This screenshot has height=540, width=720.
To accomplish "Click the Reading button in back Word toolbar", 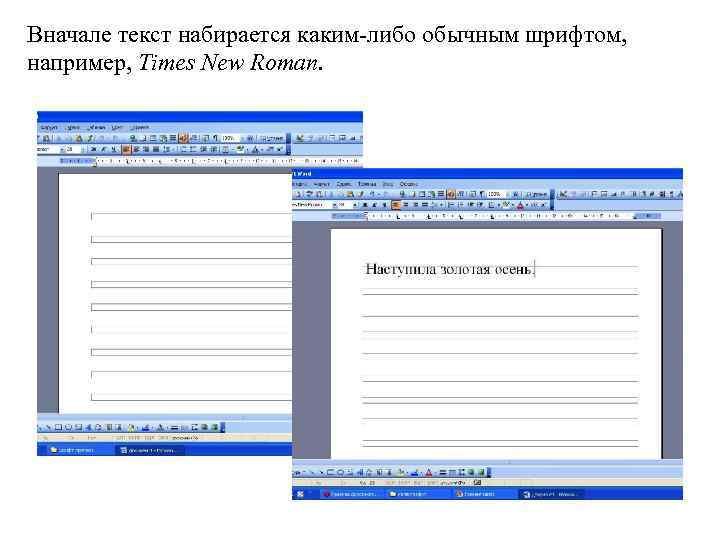I will (270, 138).
